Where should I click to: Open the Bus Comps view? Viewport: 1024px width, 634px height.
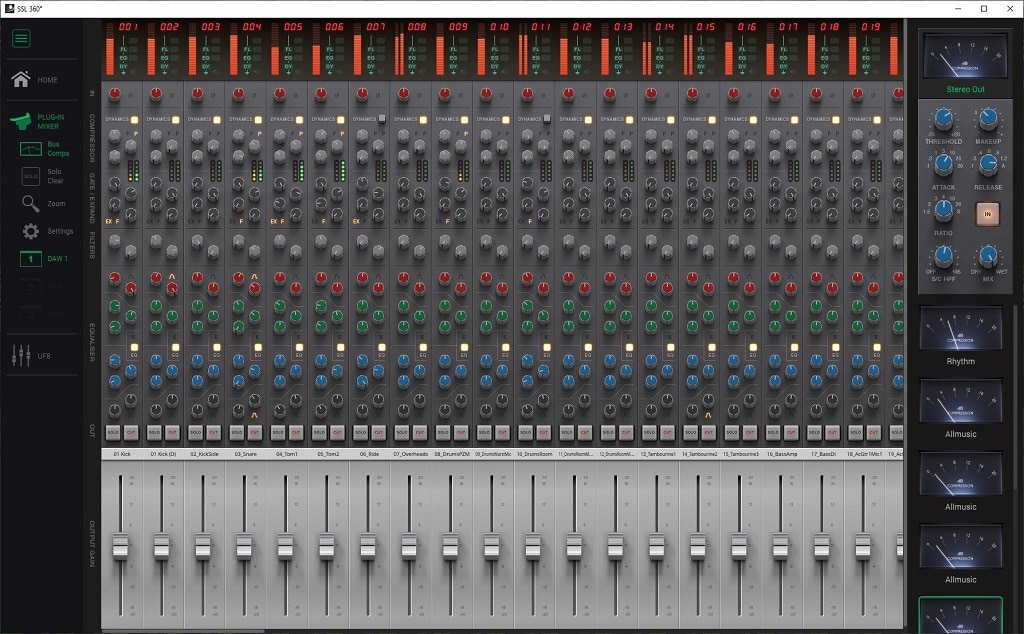click(x=31, y=149)
